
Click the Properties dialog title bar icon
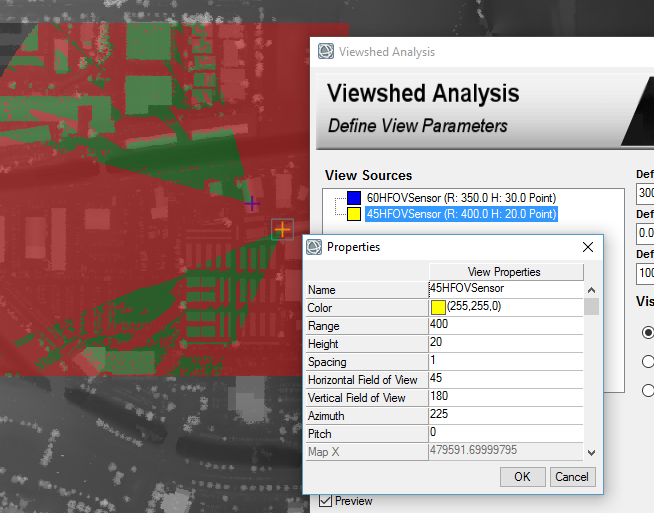pyautogui.click(x=313, y=246)
